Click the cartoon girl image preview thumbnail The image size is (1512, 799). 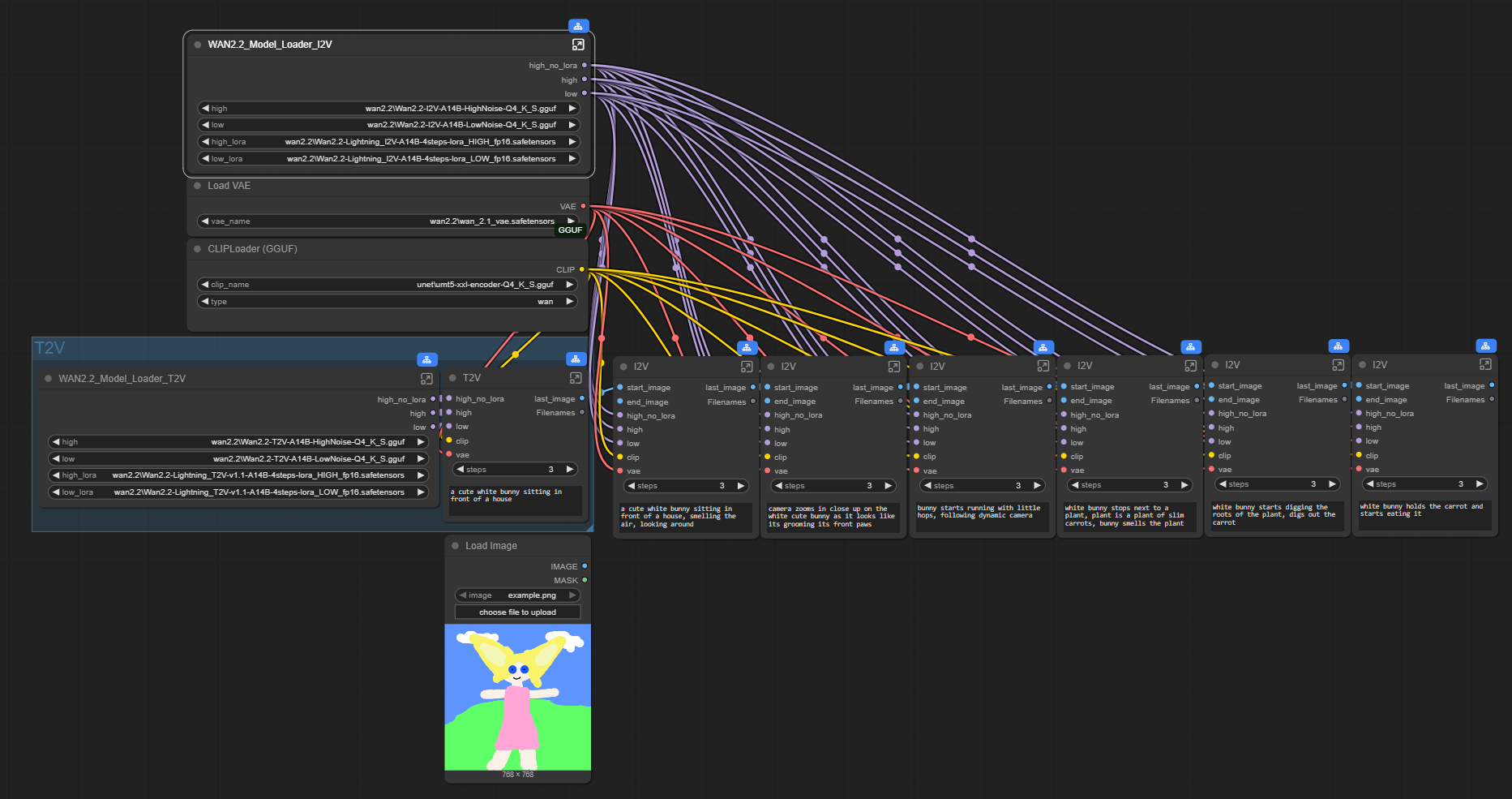pyautogui.click(x=517, y=697)
